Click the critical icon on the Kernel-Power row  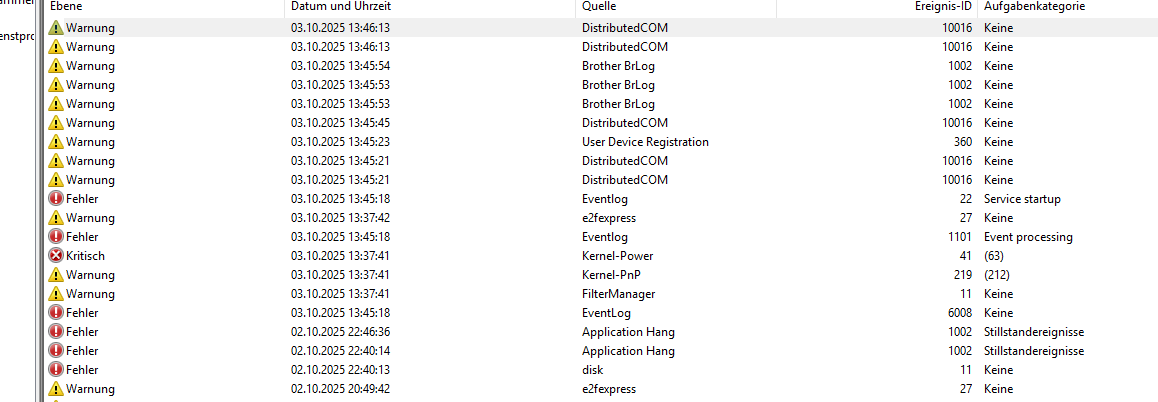56,256
